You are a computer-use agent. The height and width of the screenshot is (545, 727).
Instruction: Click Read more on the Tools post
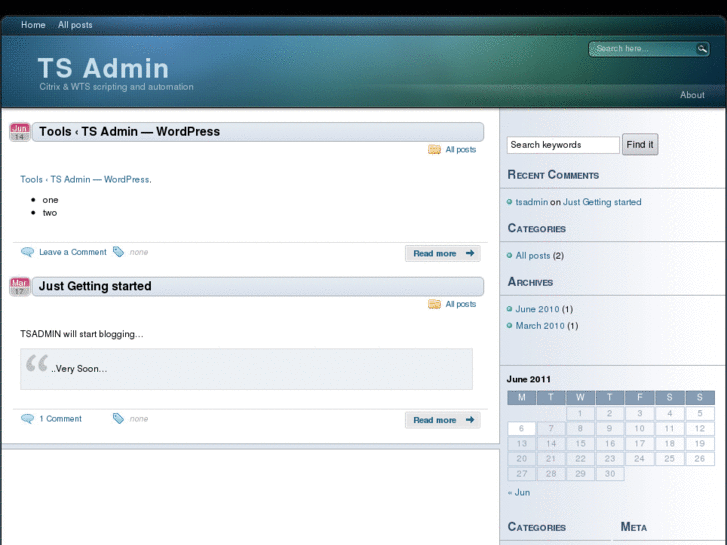point(443,253)
